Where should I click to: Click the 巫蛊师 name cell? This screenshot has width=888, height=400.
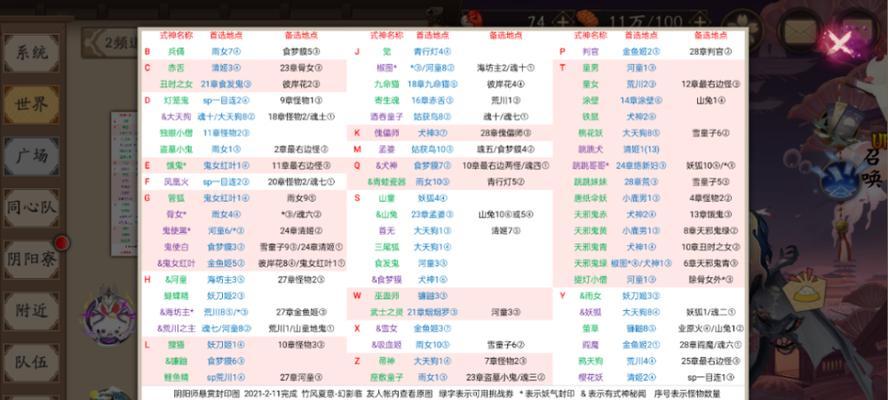click(387, 296)
